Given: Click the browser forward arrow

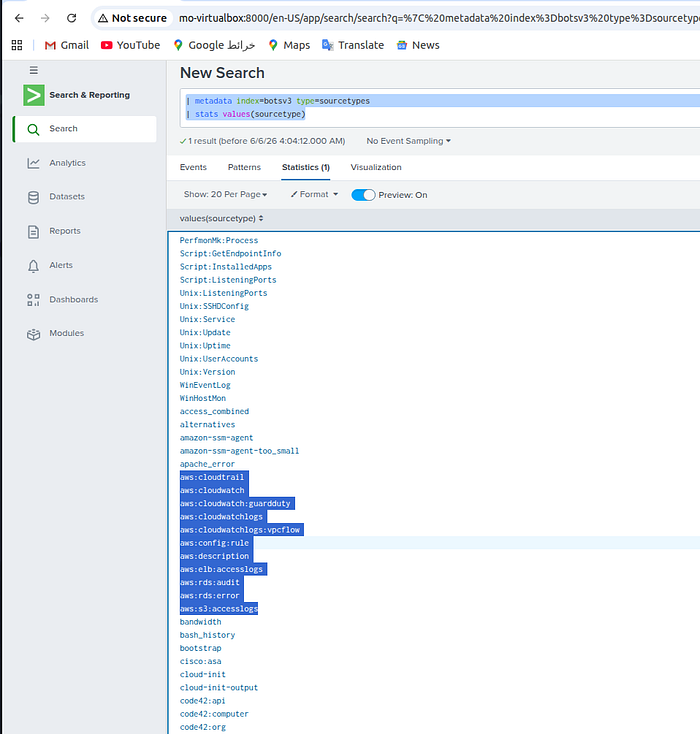Looking at the screenshot, I should click(45, 18).
